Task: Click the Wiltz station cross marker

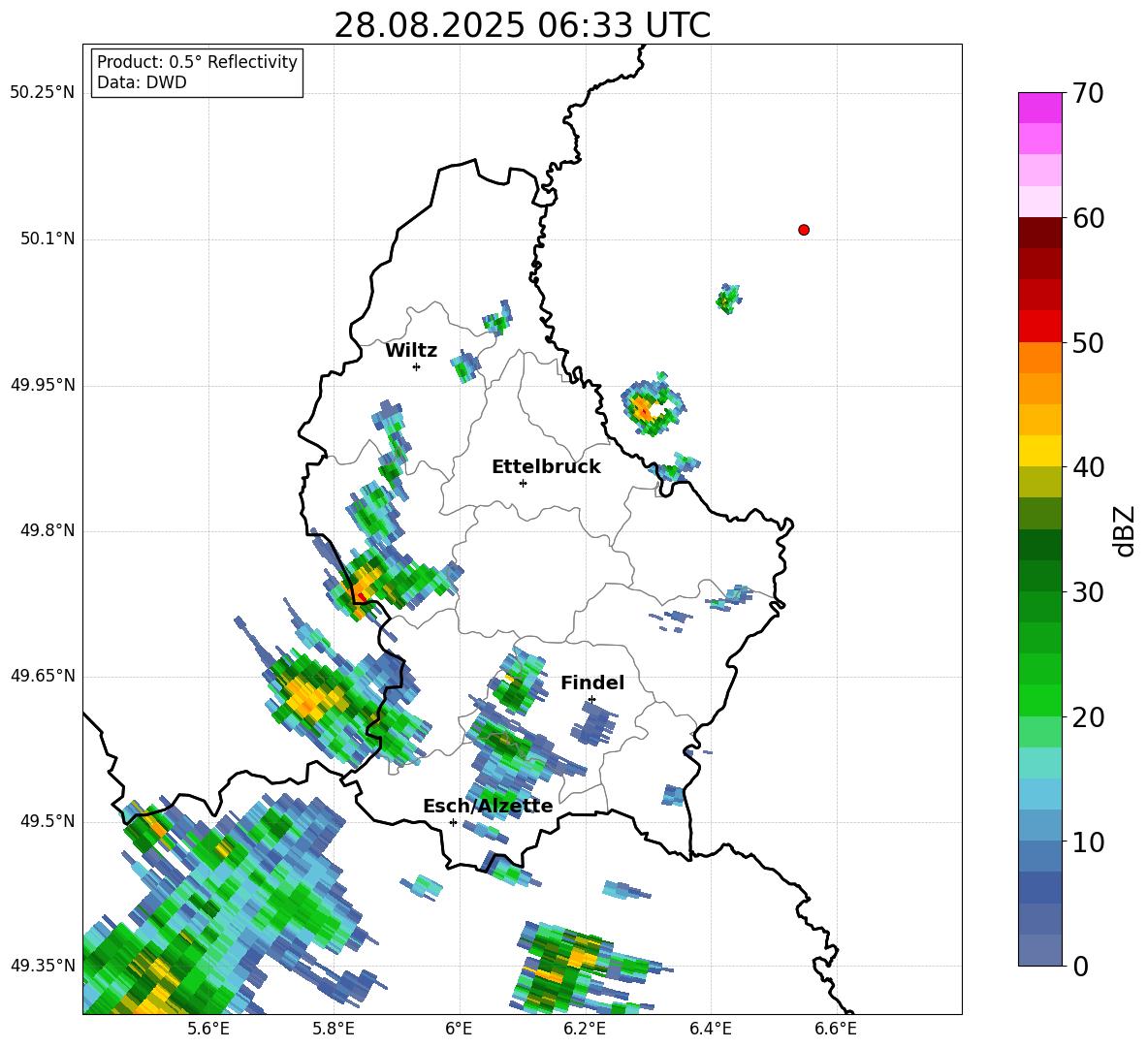Action: click(416, 366)
